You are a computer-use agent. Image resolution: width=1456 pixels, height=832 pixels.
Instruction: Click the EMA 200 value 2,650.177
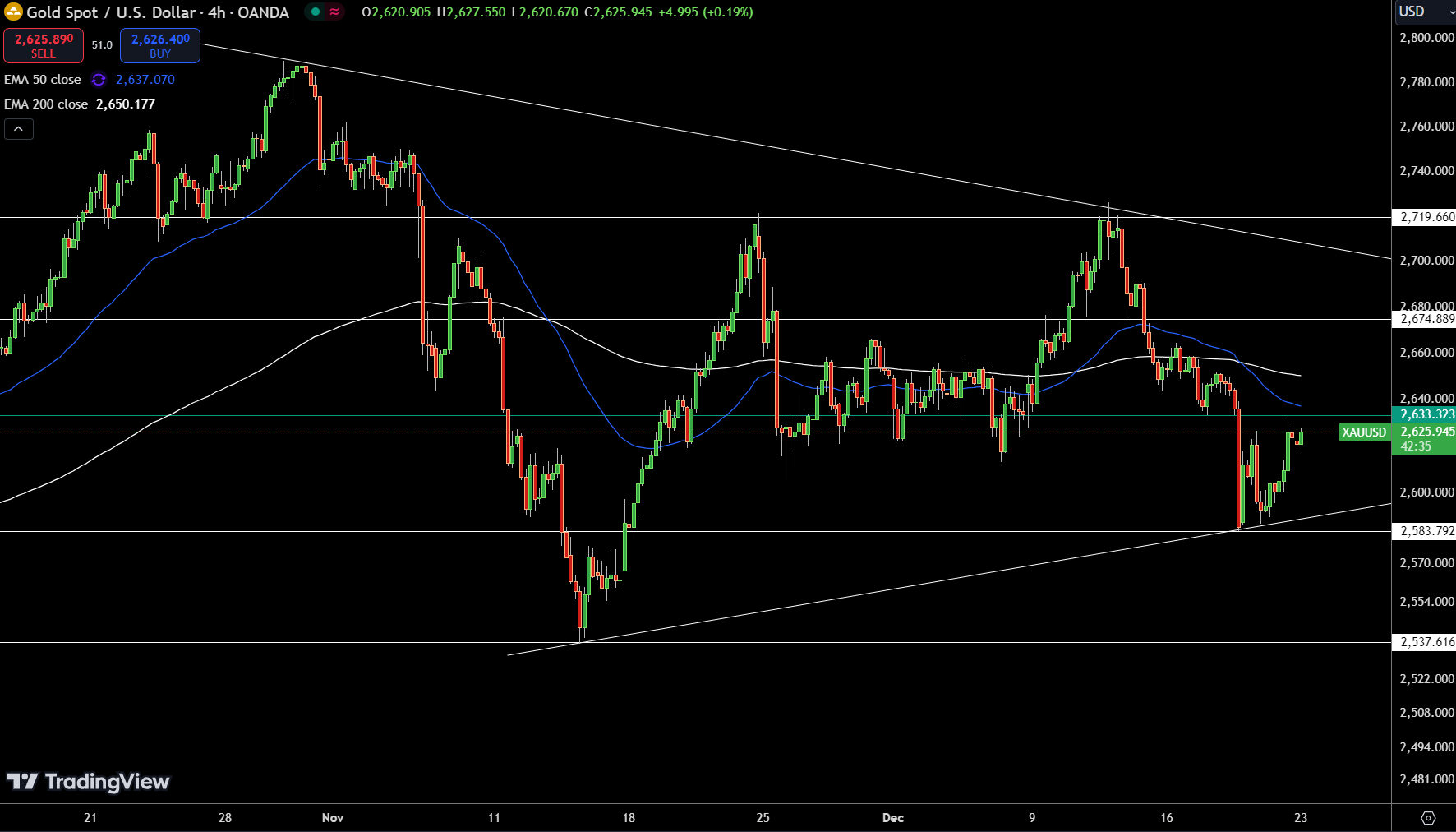tap(126, 104)
